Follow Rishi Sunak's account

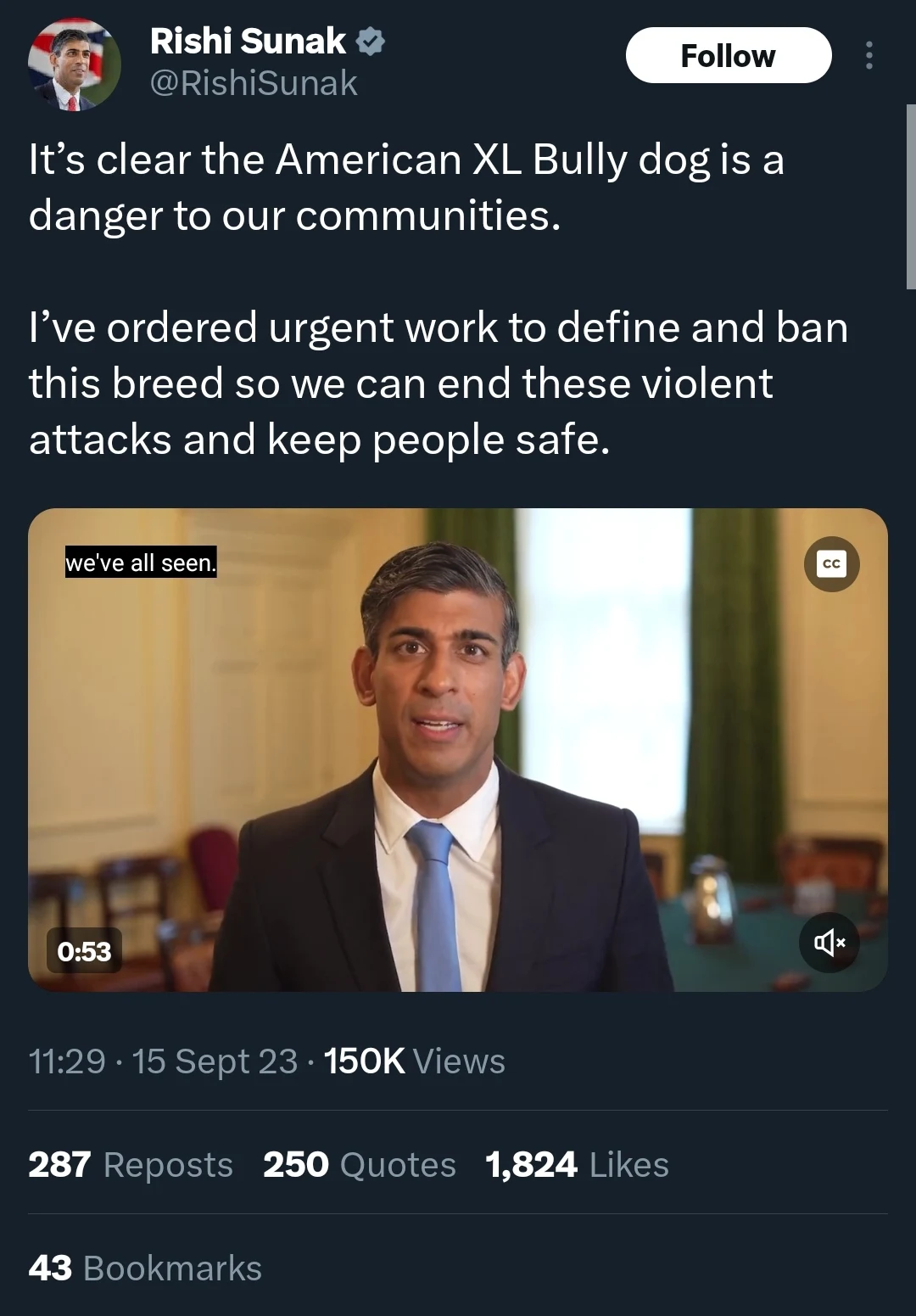(x=728, y=56)
